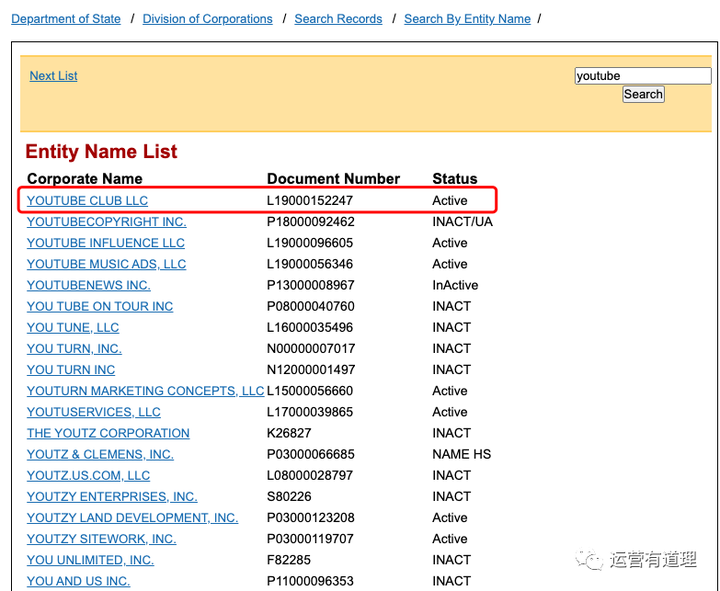Open YOUTZ.US.COM, LLC record

88,475
